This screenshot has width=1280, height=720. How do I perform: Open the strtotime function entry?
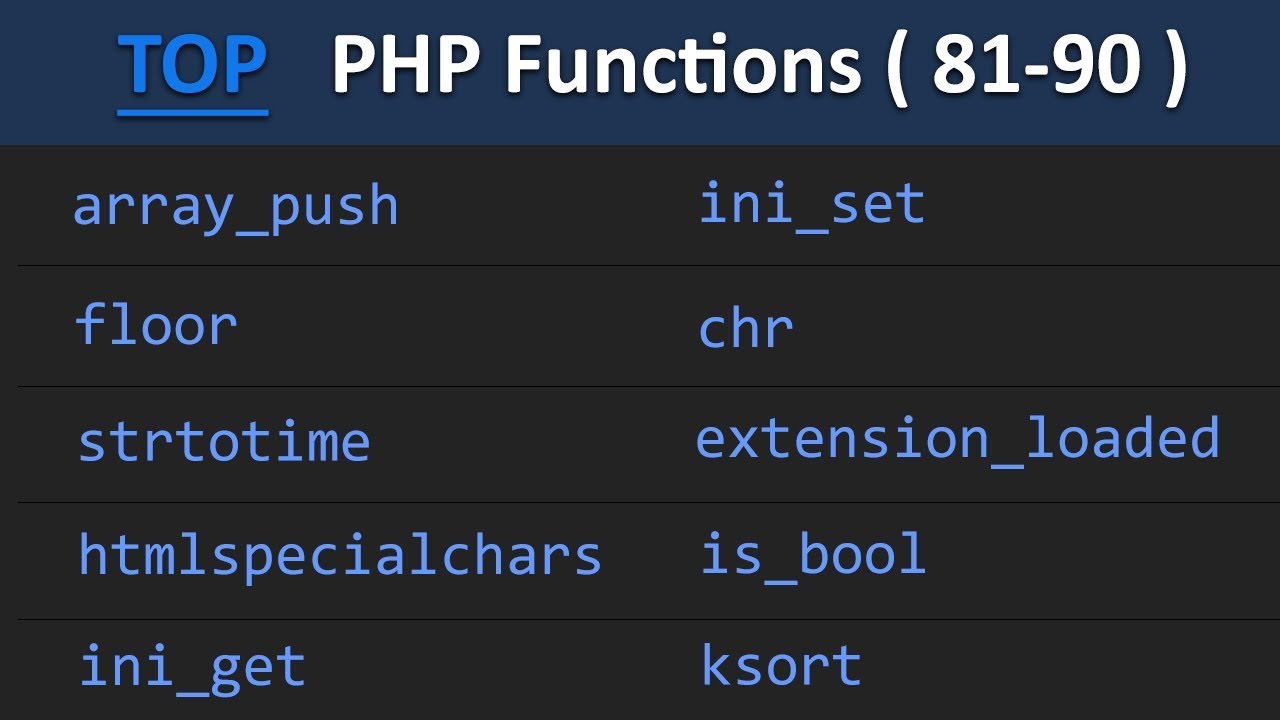point(224,442)
